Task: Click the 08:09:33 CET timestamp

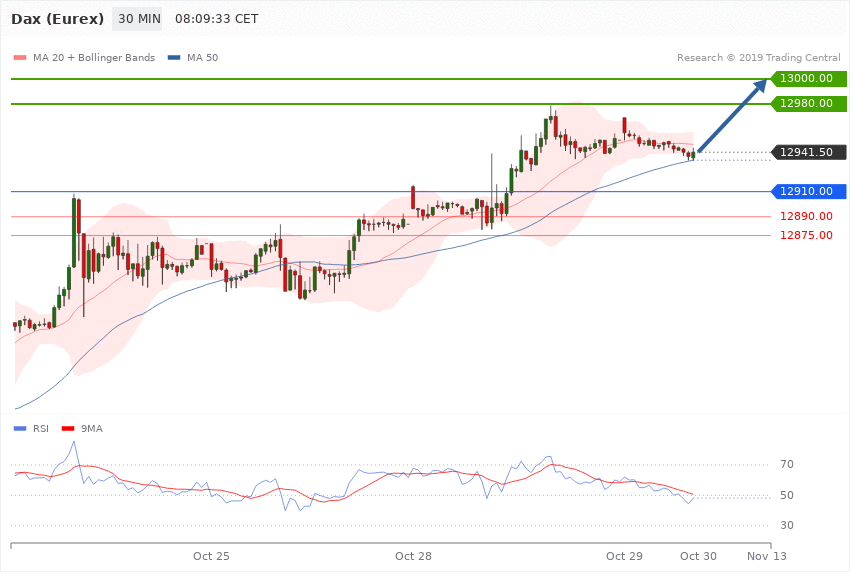Action: click(x=216, y=19)
